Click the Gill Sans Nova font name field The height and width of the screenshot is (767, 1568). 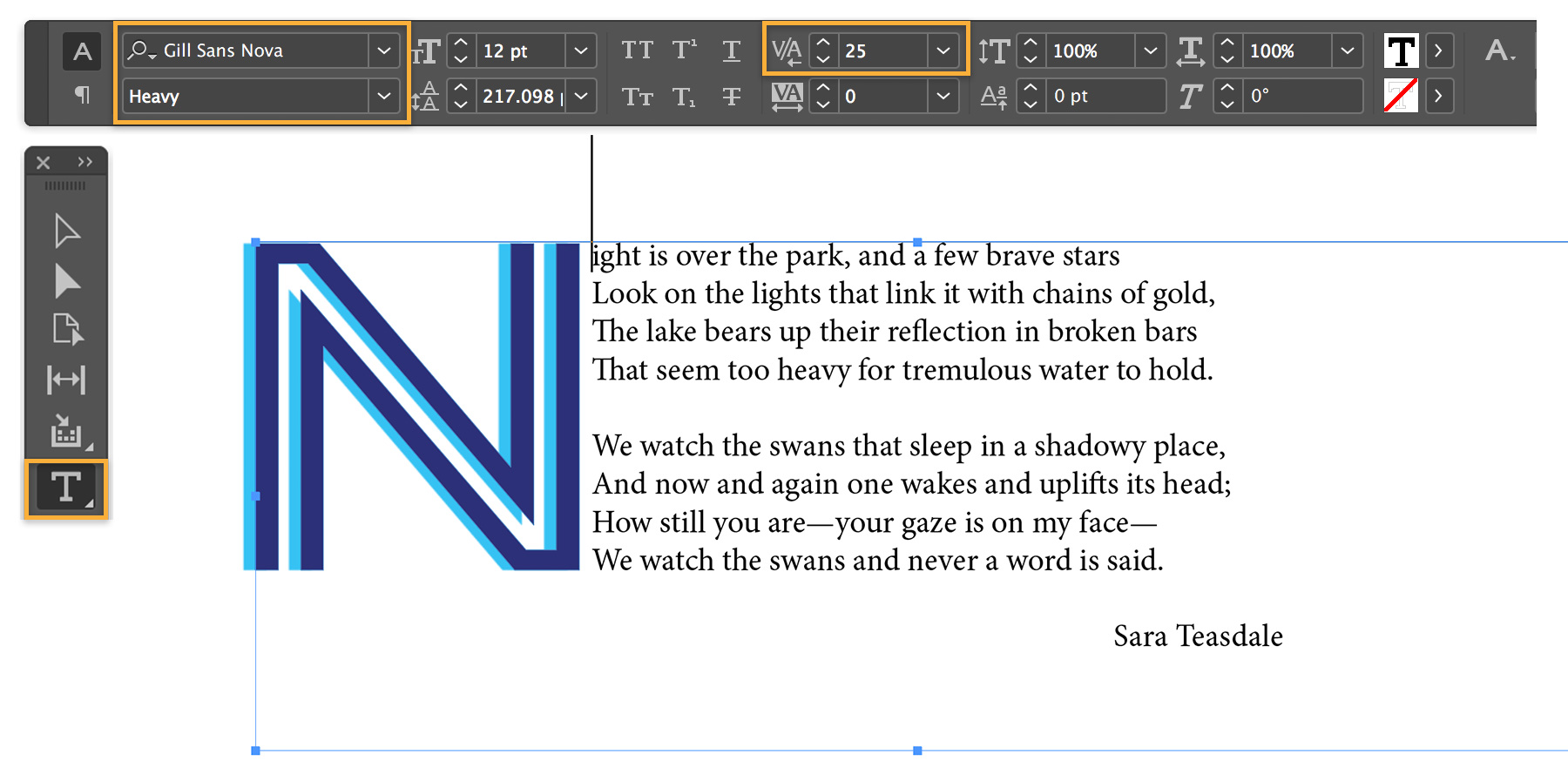tap(247, 50)
